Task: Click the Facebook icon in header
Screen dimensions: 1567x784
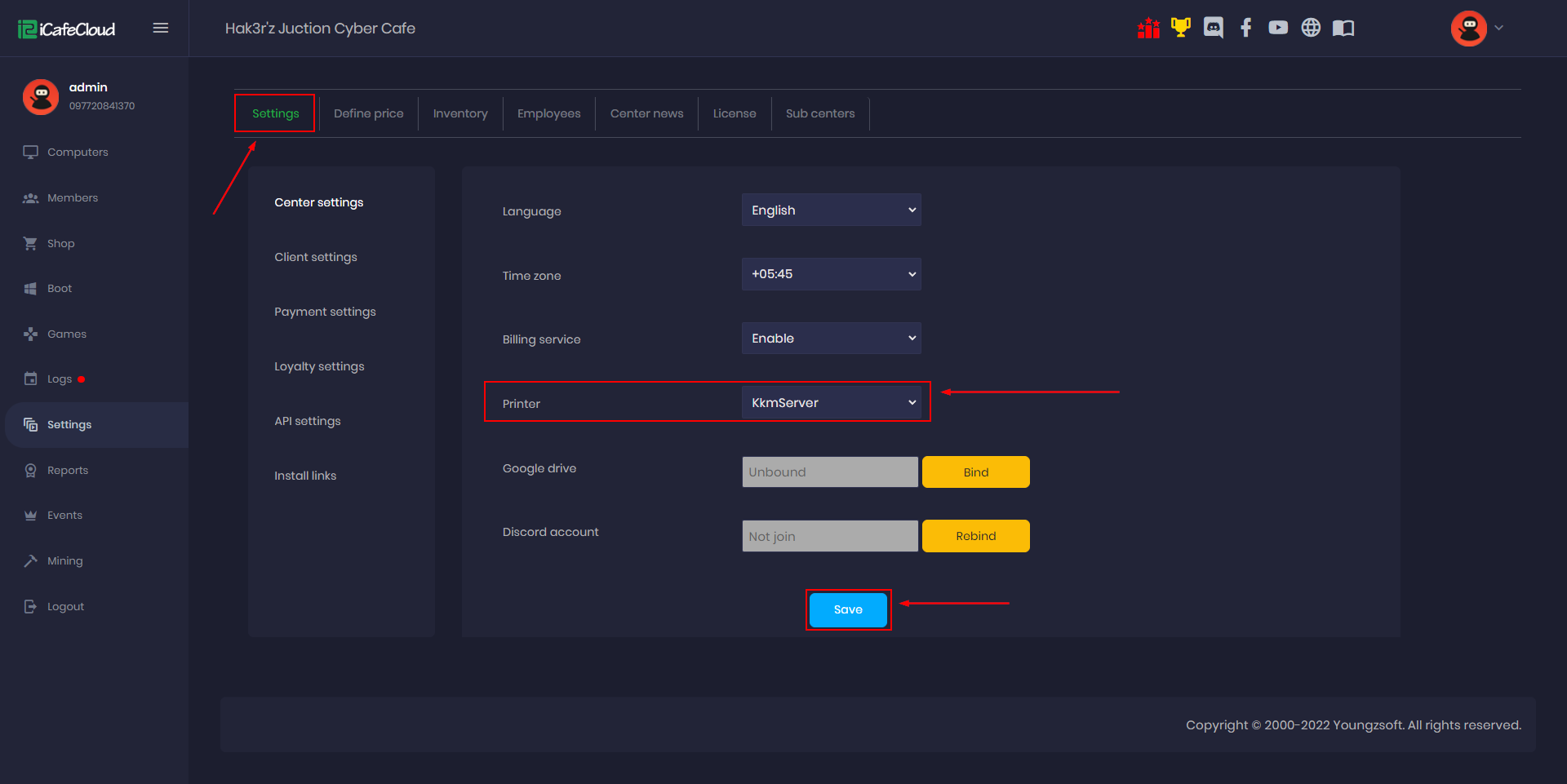Action: pyautogui.click(x=1245, y=28)
